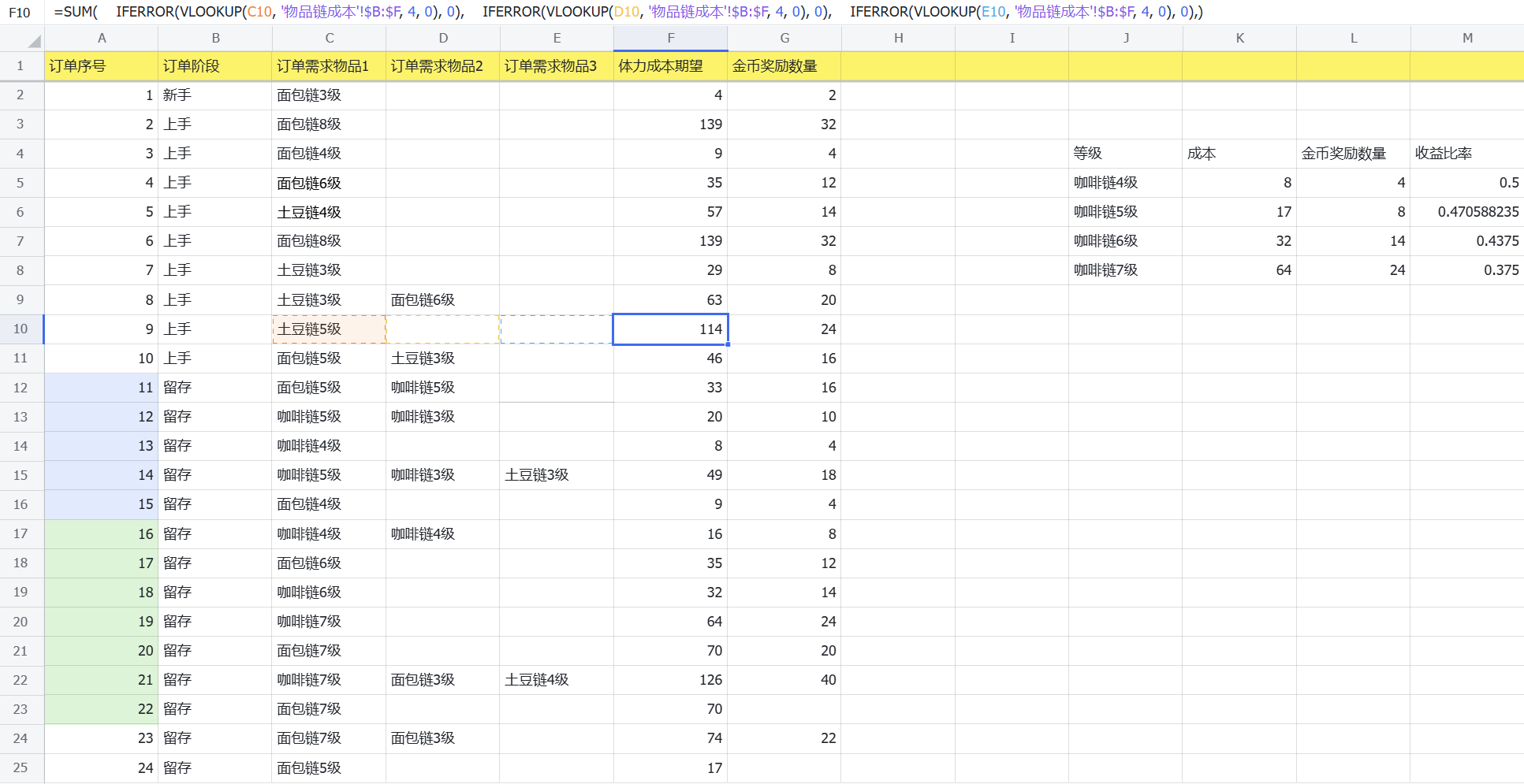Click reward value 40 in column G

point(784,680)
